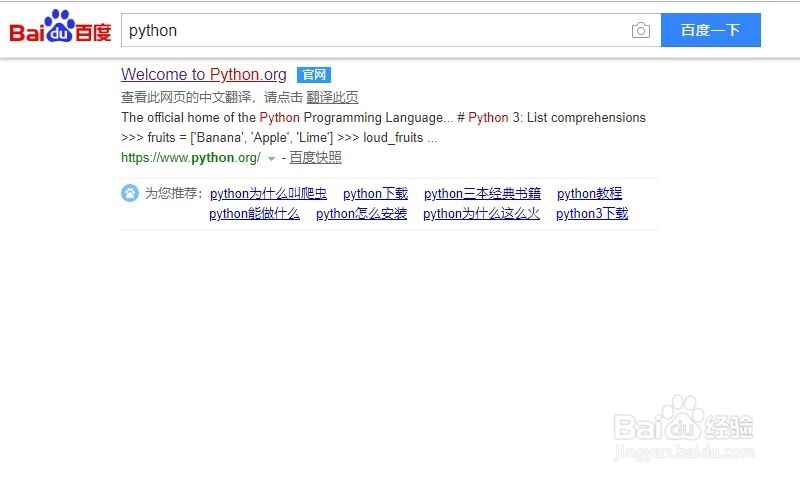This screenshot has width=800, height=480.
Task: Open the Welcome to Python.org result
Action: (x=204, y=74)
